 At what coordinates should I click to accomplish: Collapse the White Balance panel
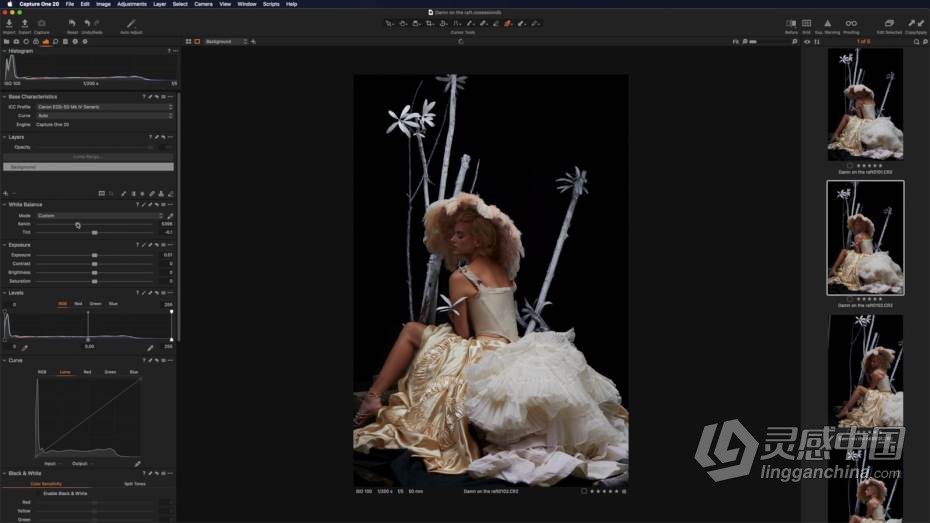click(x=5, y=205)
